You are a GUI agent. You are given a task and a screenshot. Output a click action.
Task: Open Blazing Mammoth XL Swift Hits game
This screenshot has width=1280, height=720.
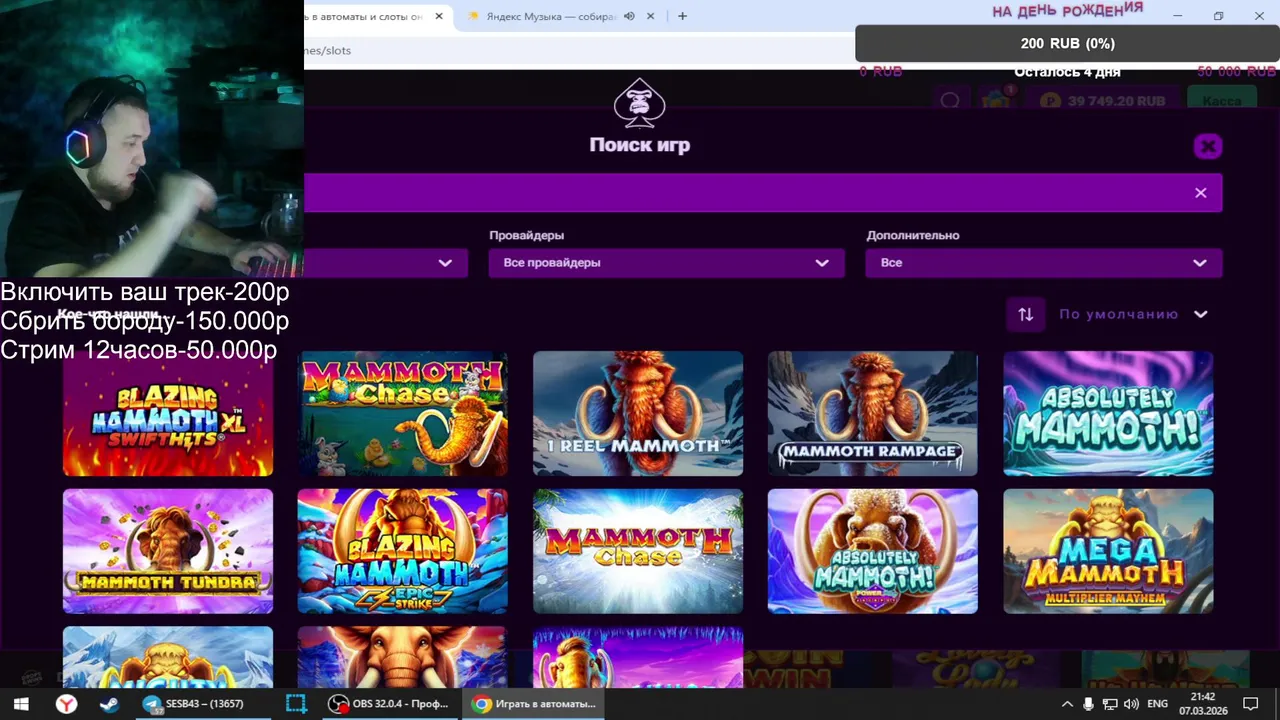[168, 414]
